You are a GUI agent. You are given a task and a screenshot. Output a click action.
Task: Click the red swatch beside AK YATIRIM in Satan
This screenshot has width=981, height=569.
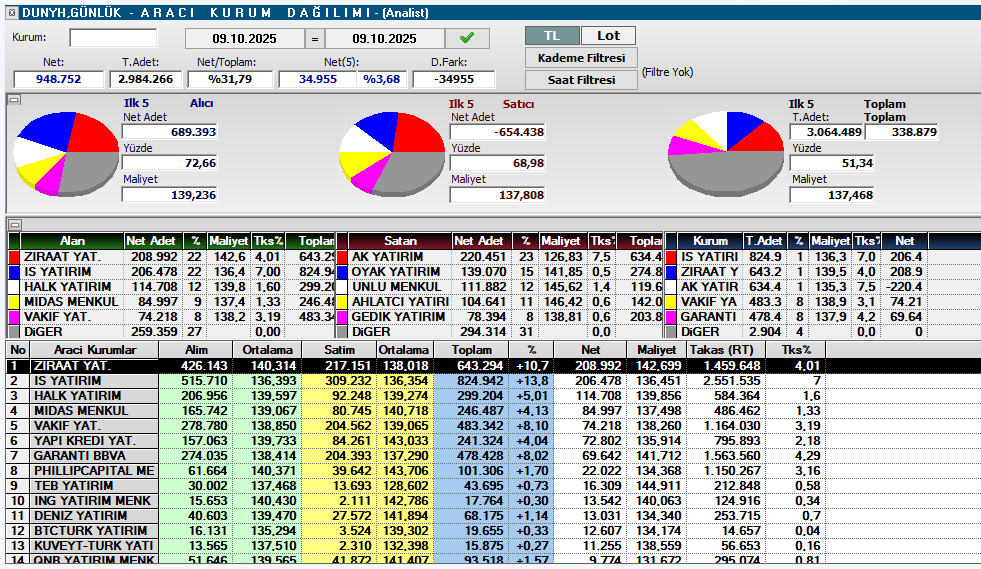click(x=342, y=257)
